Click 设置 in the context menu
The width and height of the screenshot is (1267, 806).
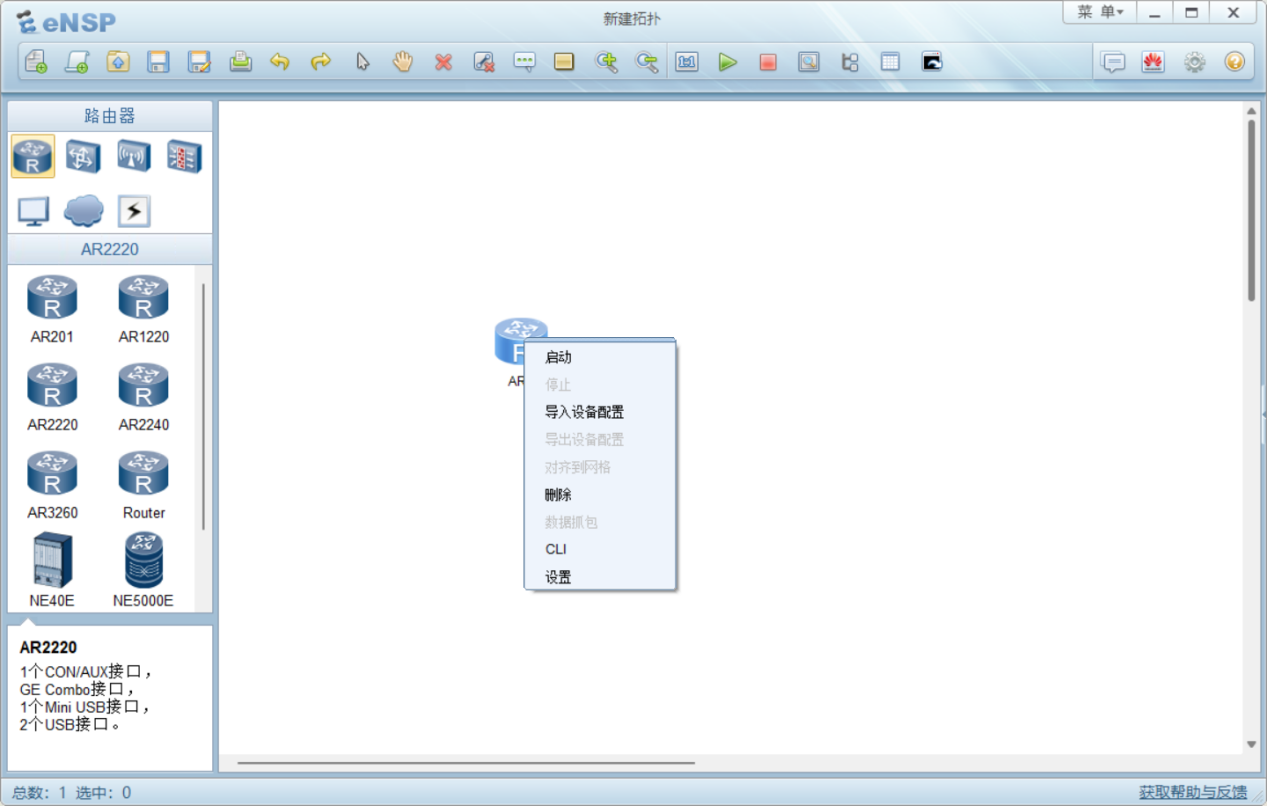pyautogui.click(x=600, y=577)
